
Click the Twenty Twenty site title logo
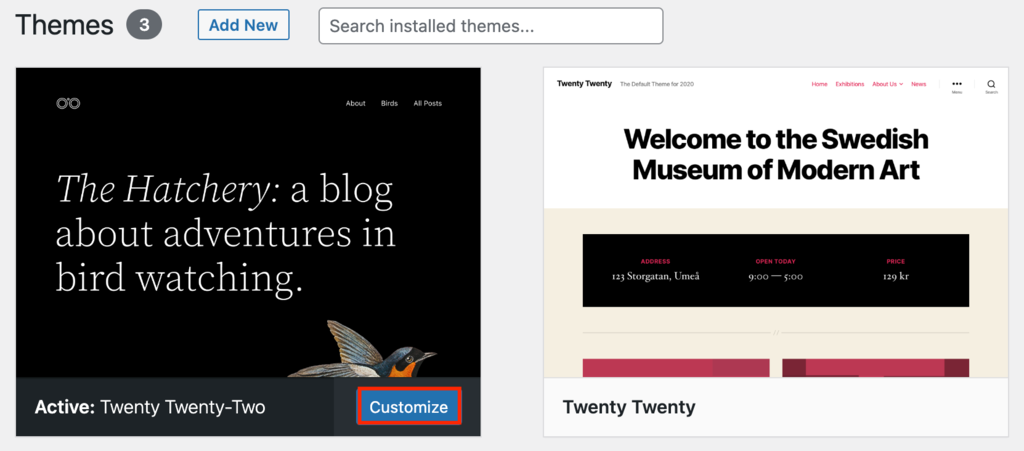tap(584, 84)
